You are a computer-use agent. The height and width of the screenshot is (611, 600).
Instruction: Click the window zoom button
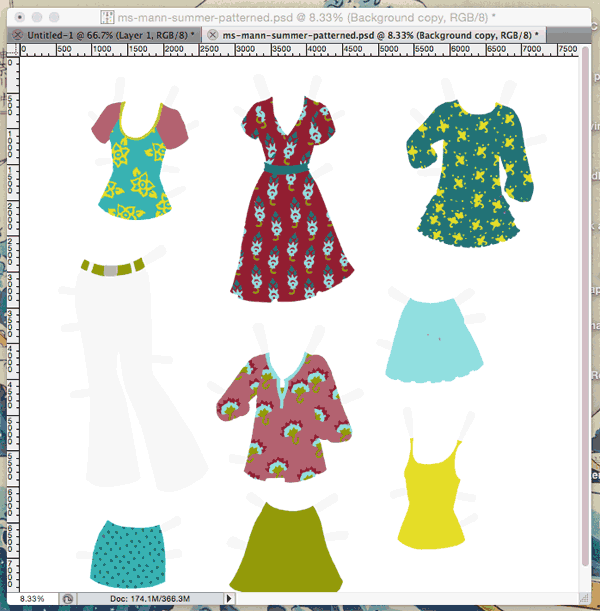coord(54,17)
